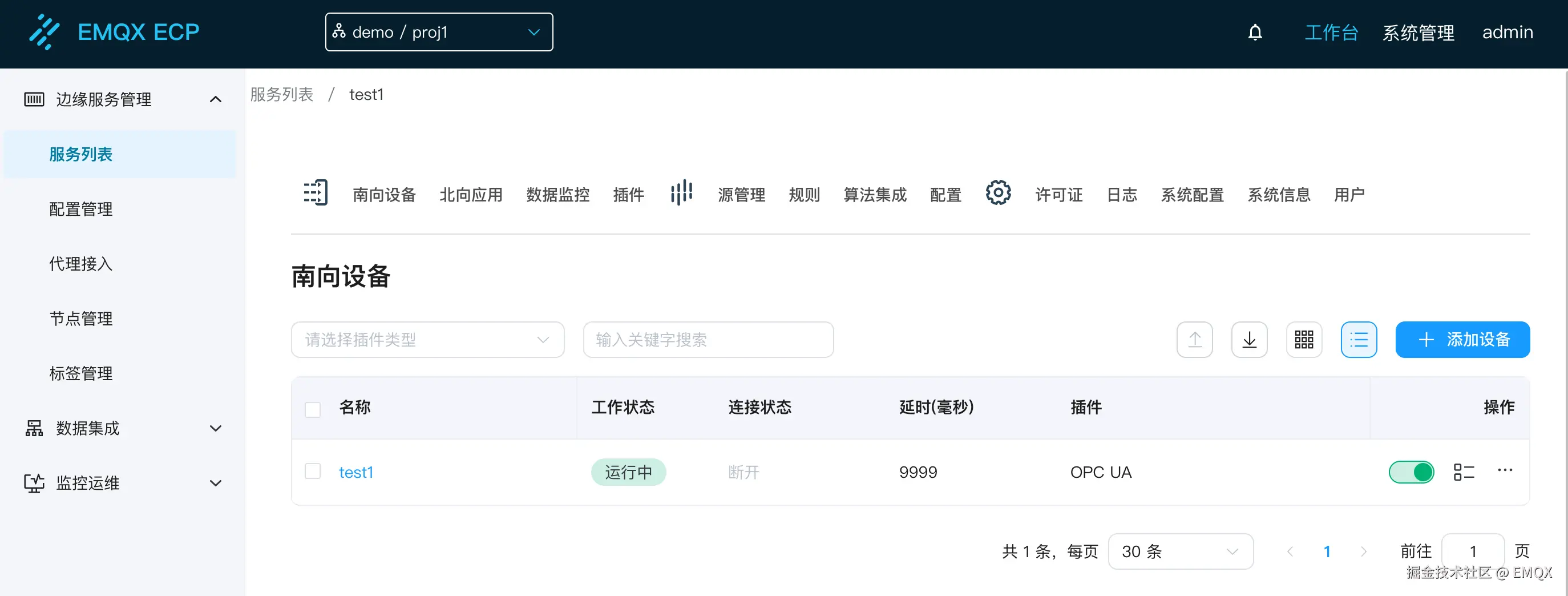Screen dimensions: 1568x596
Task: Switch to the 北向应用 tab
Action: point(471,194)
